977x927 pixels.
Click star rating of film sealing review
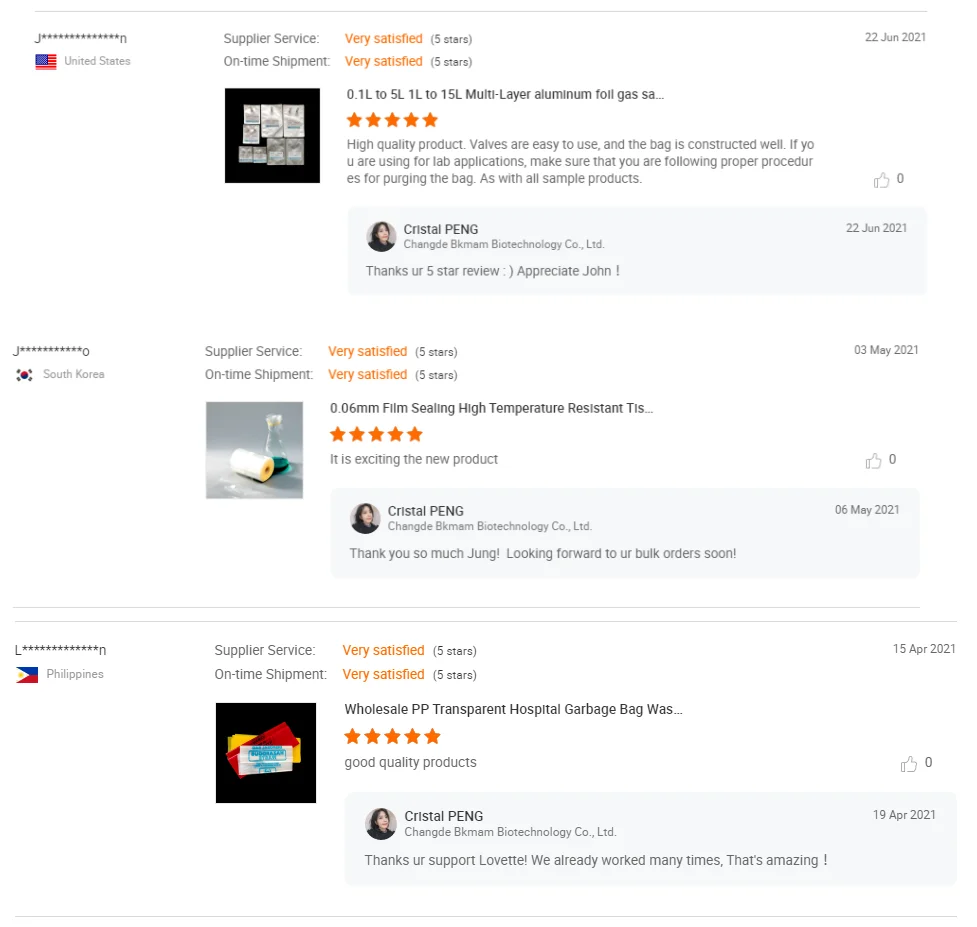click(x=376, y=434)
